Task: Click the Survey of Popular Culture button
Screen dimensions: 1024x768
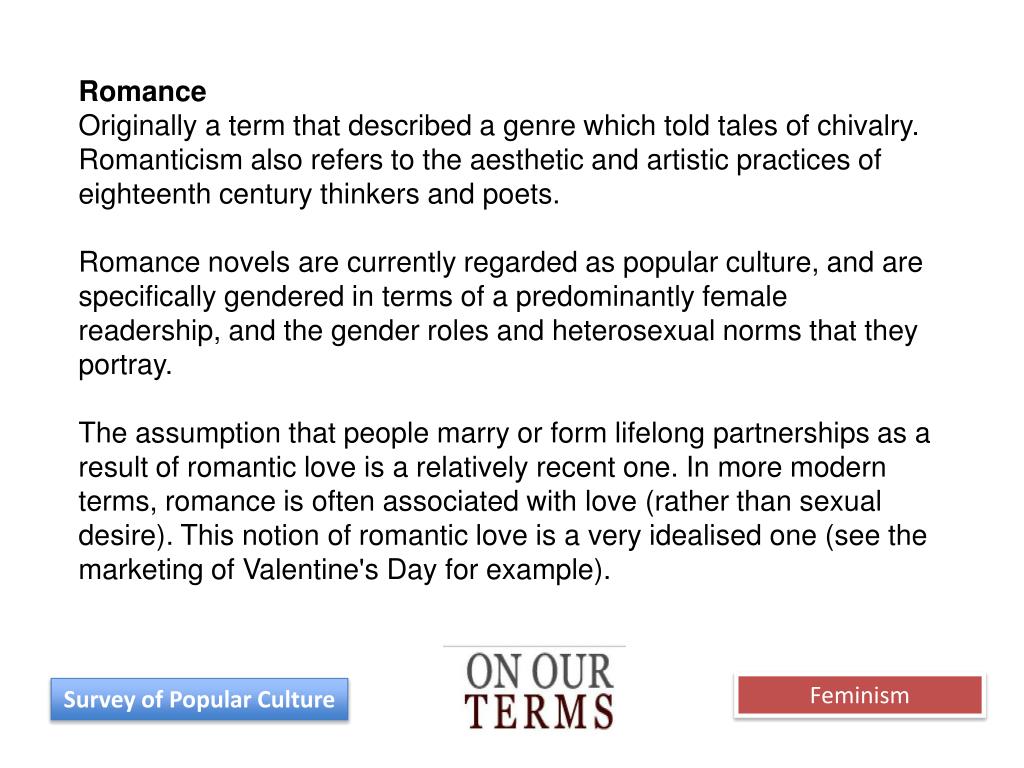Action: pyautogui.click(x=199, y=699)
